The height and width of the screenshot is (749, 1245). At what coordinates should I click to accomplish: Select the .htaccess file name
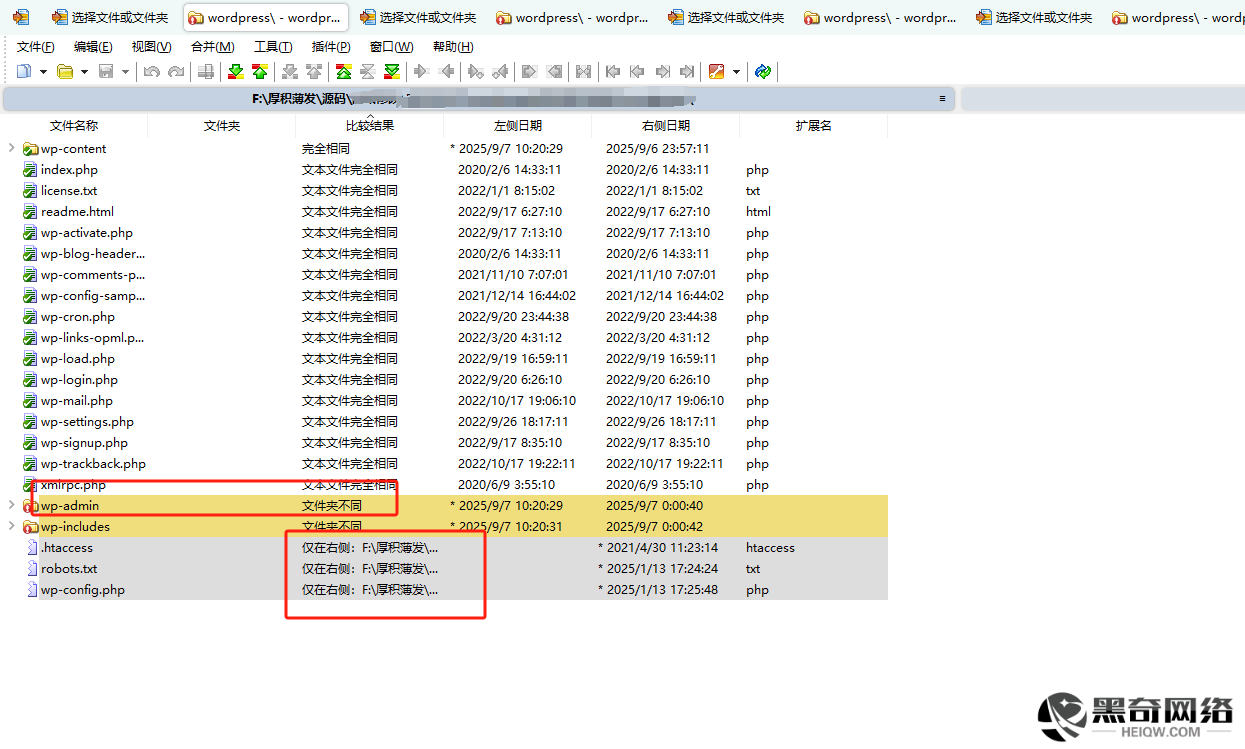tap(67, 548)
